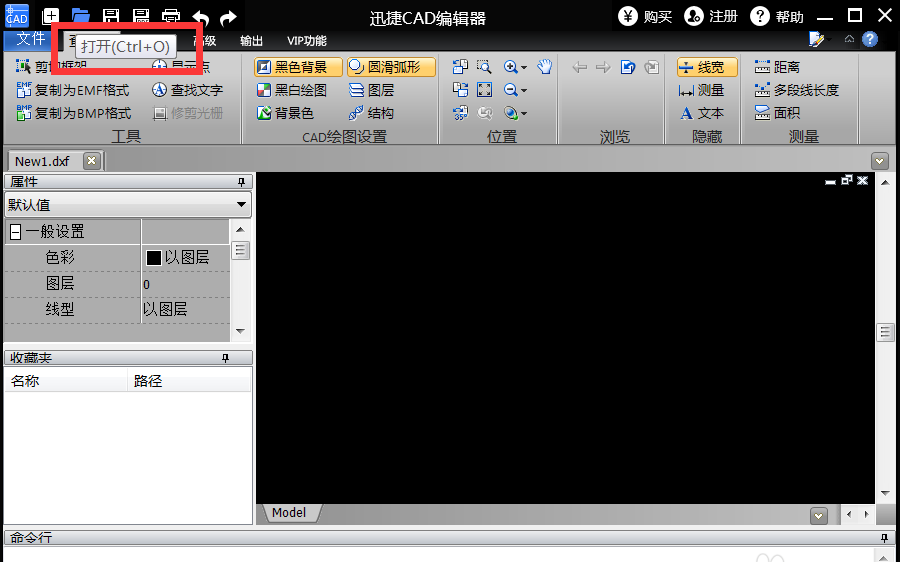Click the 查找文字 find text tool
Viewport: 900px width, 562px height.
[x=187, y=90]
